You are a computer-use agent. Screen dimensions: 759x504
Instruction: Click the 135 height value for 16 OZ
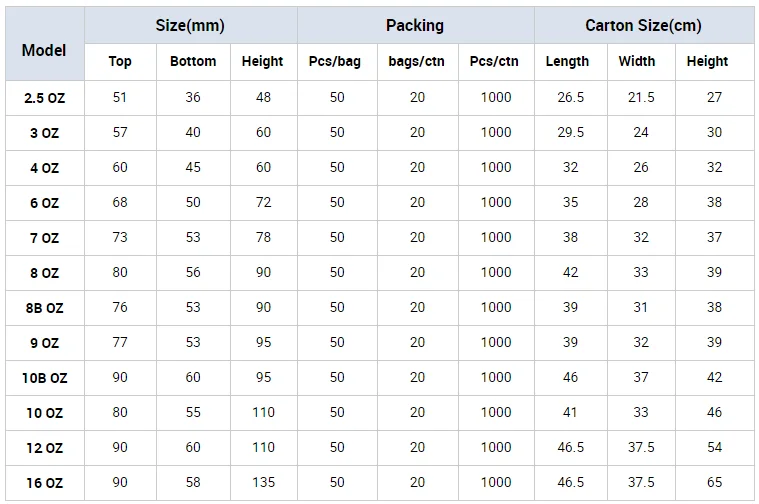[263, 482]
